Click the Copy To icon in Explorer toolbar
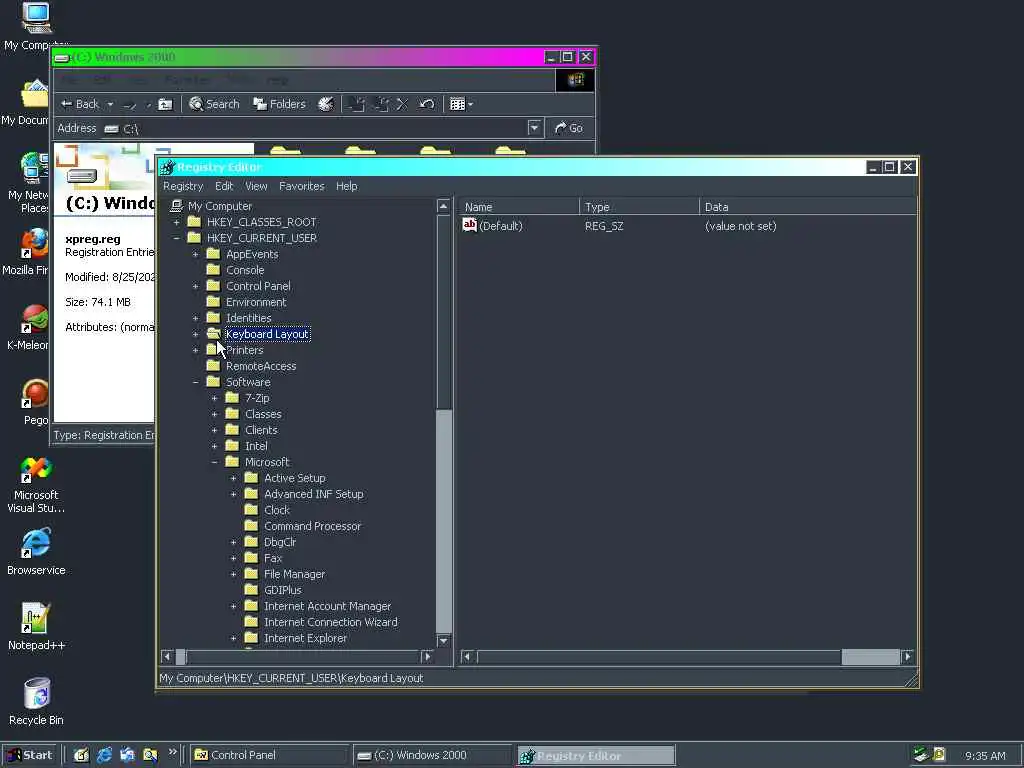 pos(382,104)
